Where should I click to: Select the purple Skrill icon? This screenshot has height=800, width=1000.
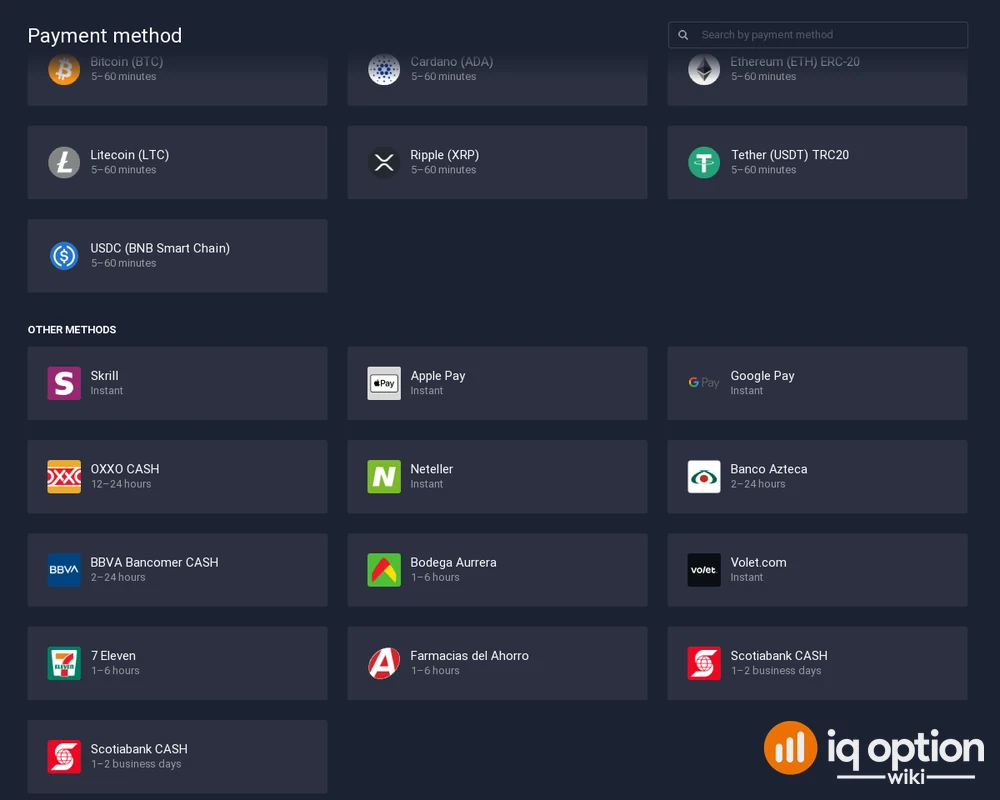[64, 383]
